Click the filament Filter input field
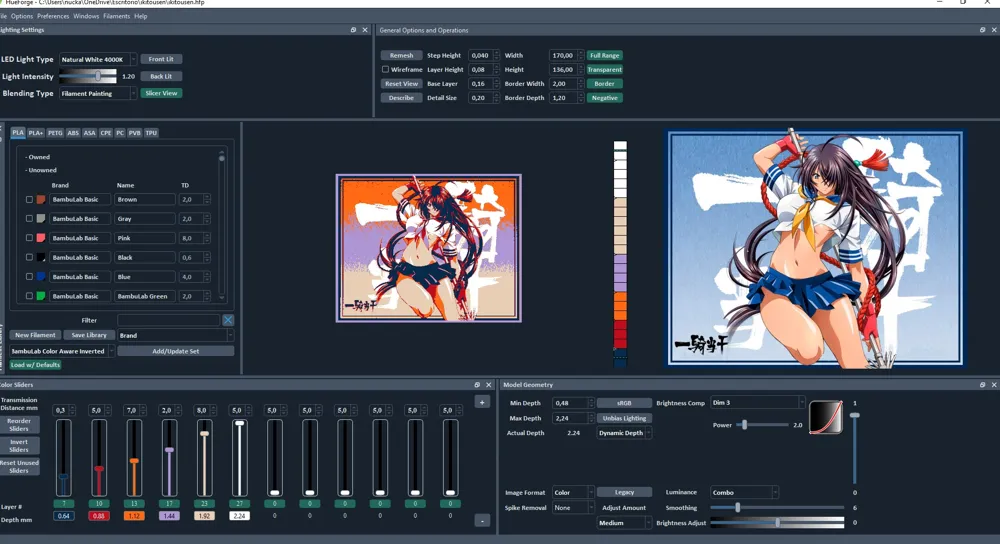Image resolution: width=1000 pixels, height=544 pixels. point(169,320)
